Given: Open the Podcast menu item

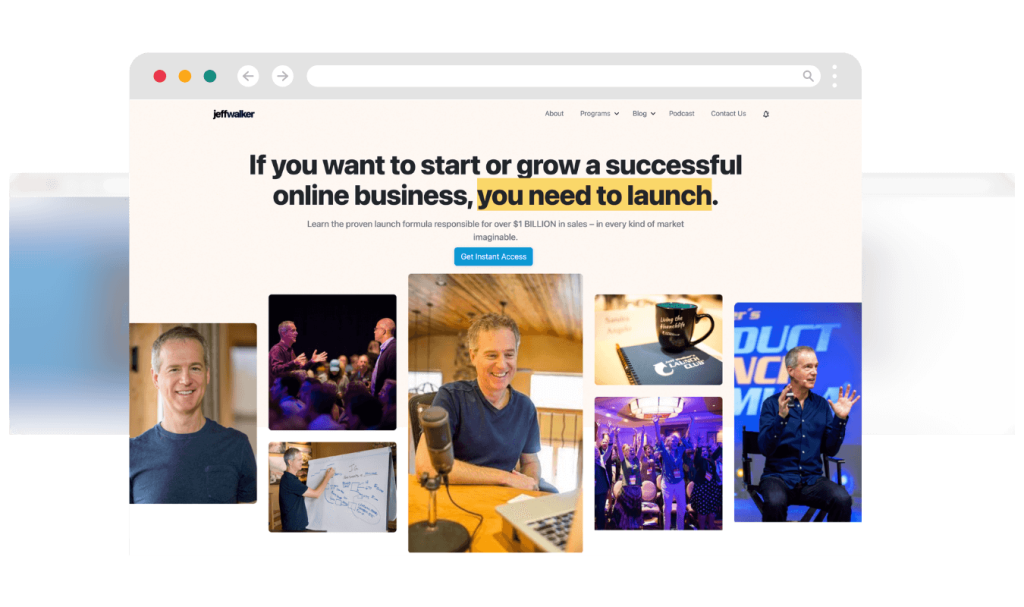Looking at the screenshot, I should (x=681, y=114).
